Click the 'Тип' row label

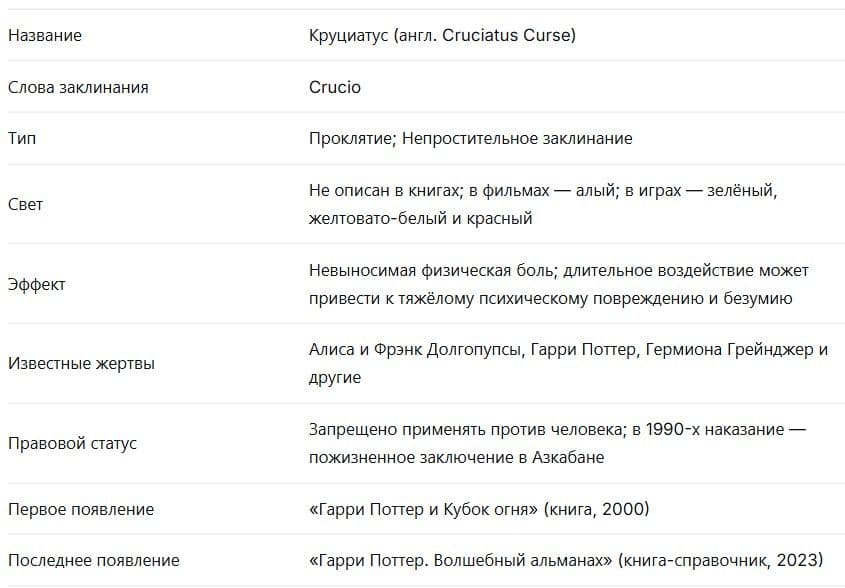22,139
